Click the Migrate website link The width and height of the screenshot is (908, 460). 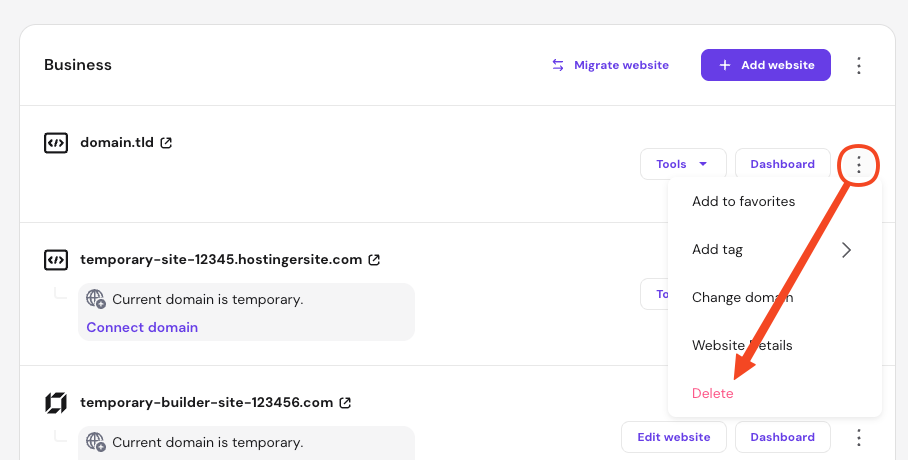[611, 66]
